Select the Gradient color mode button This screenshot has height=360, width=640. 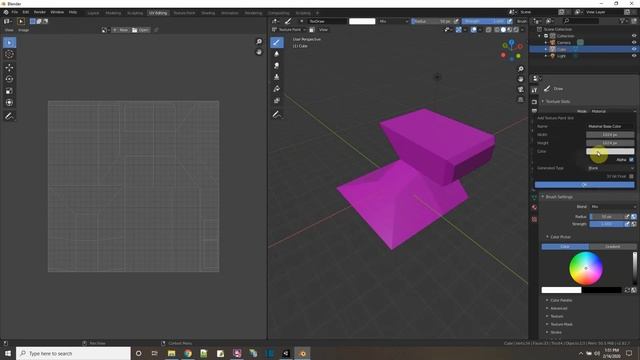(612, 247)
